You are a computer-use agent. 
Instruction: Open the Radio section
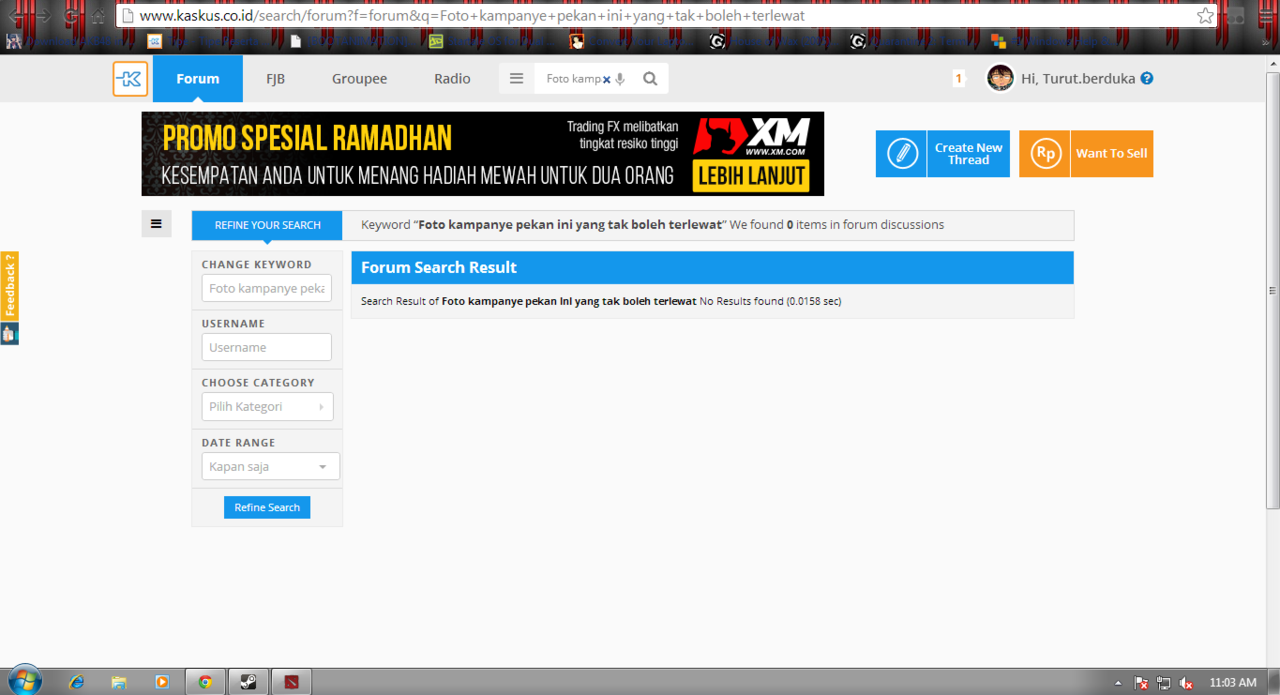click(452, 79)
